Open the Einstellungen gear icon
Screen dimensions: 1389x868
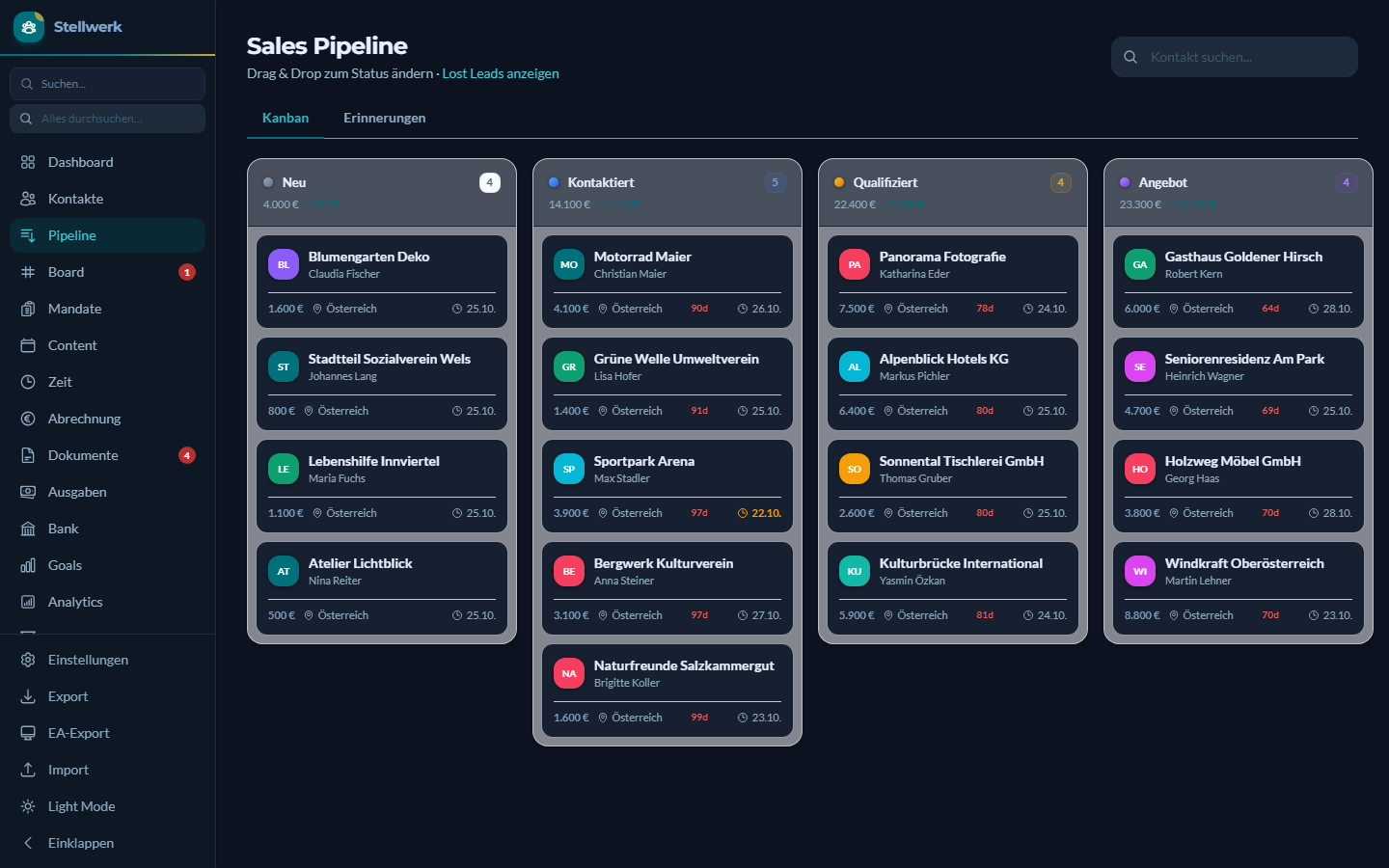(28, 660)
